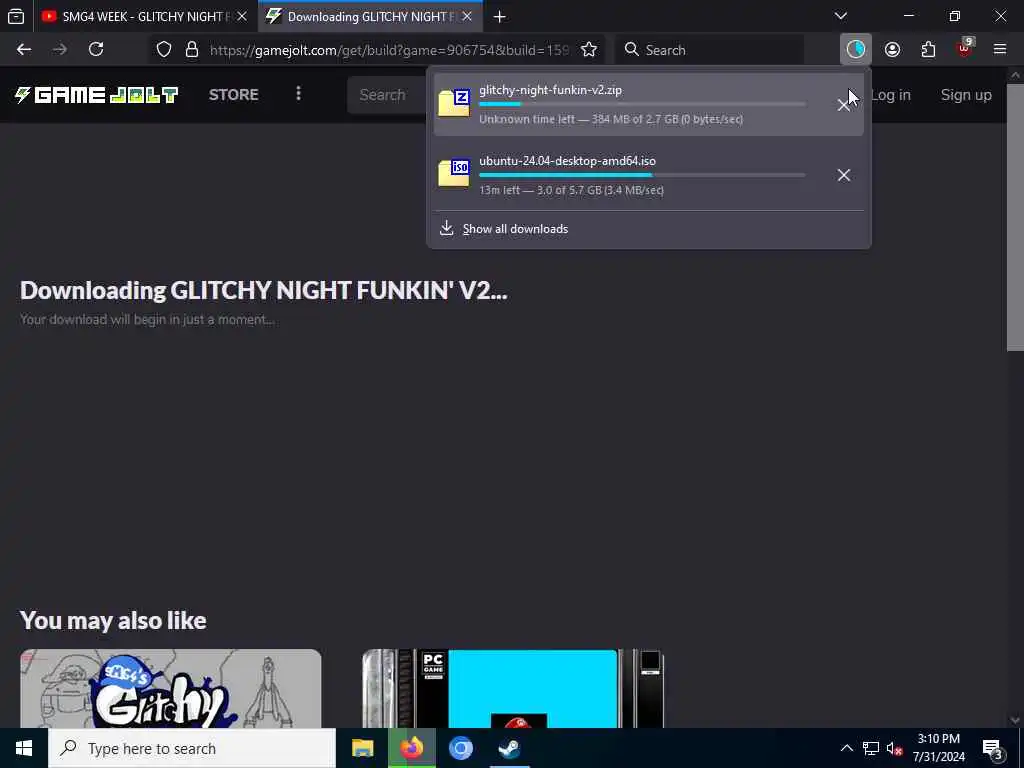Image resolution: width=1024 pixels, height=768 pixels.
Task: Bookmark this page with star icon
Action: pyautogui.click(x=589, y=50)
